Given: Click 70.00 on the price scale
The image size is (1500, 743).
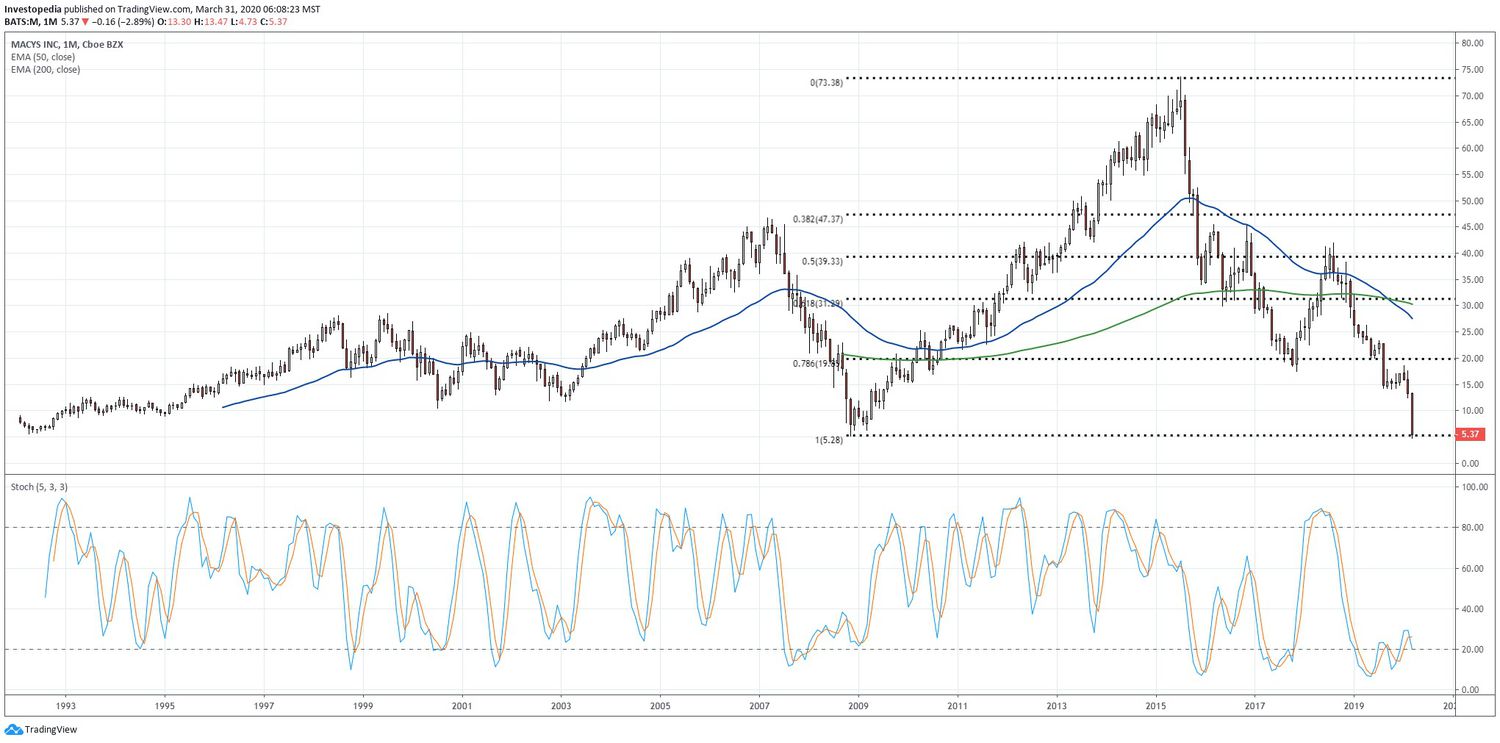Looking at the screenshot, I should tap(1470, 96).
